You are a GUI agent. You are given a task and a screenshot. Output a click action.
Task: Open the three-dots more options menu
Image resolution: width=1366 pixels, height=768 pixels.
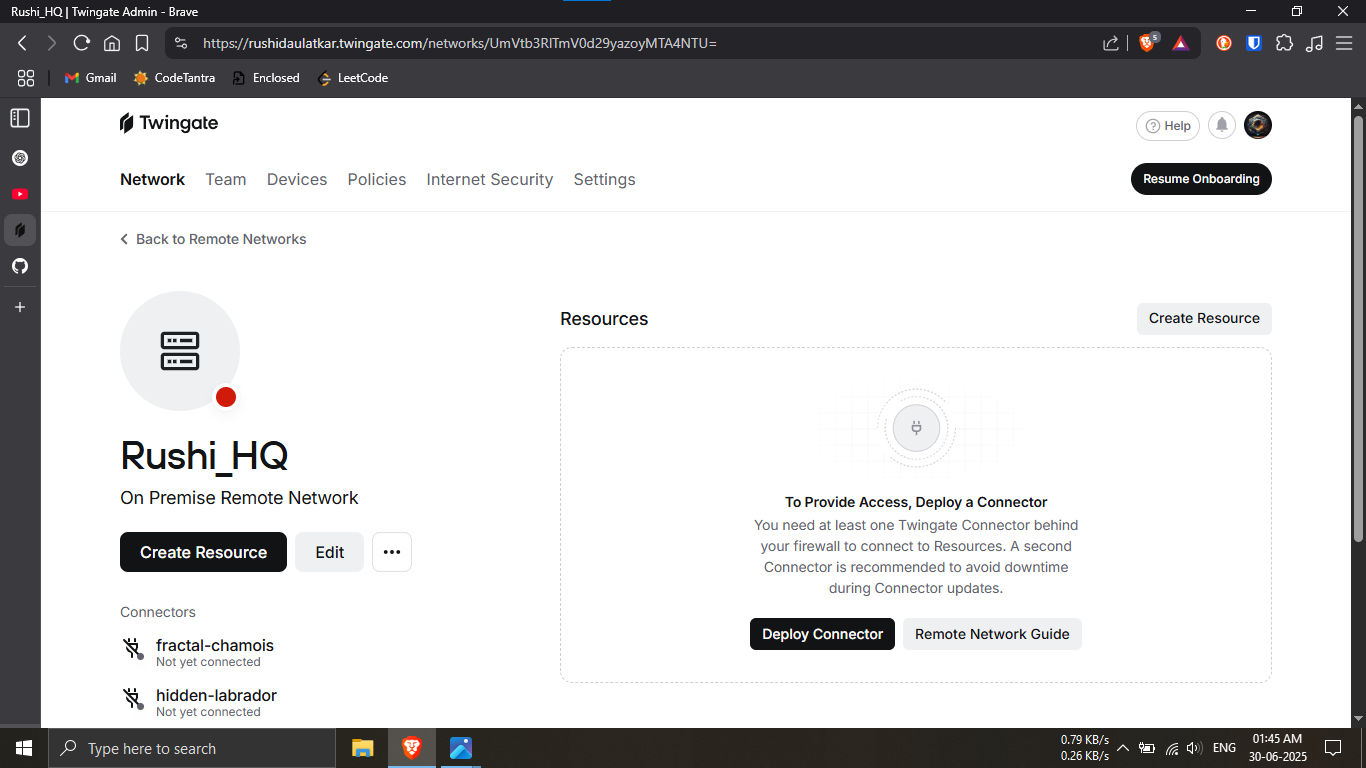392,552
